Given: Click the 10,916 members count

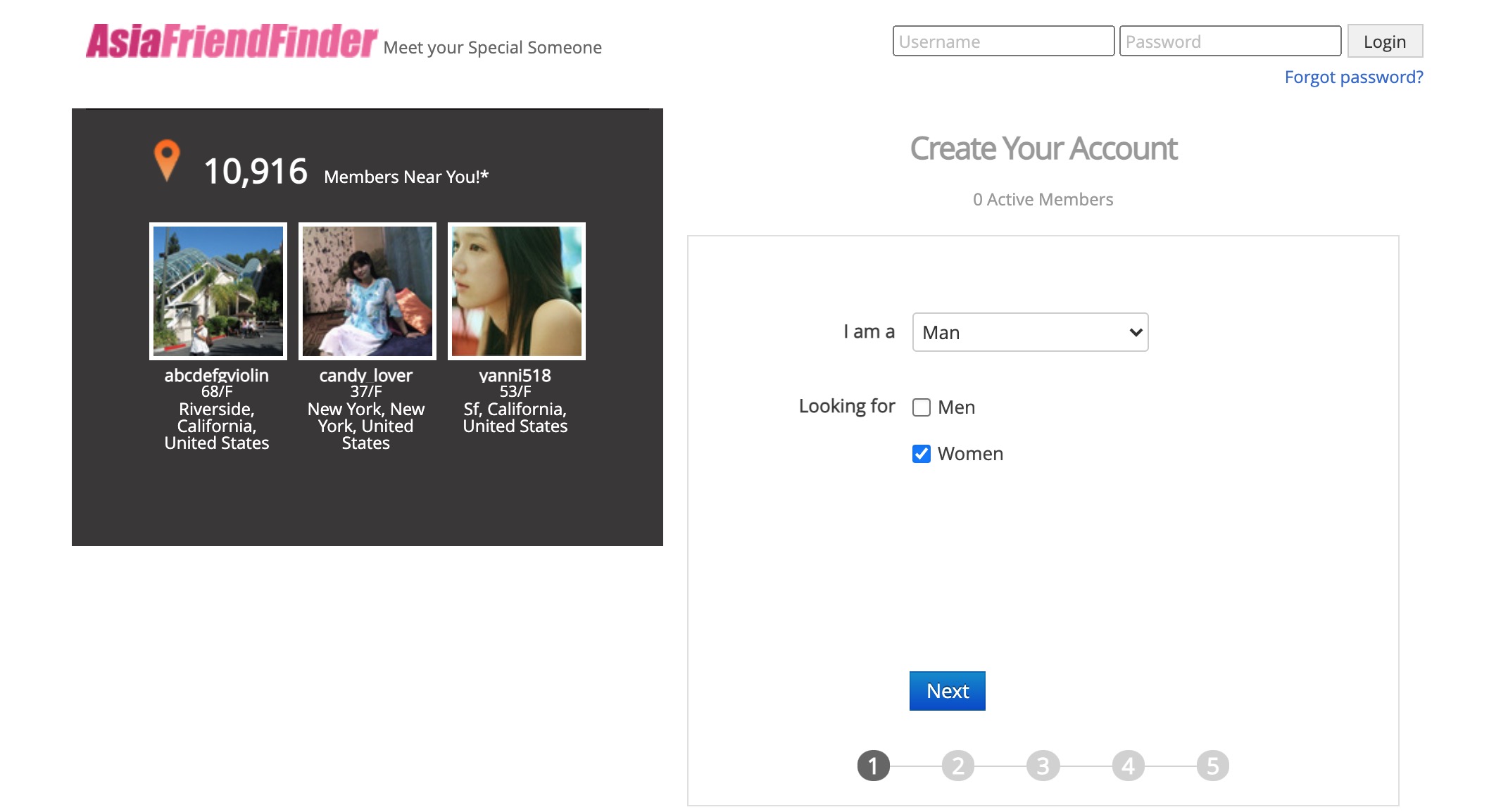Looking at the screenshot, I should click(256, 171).
